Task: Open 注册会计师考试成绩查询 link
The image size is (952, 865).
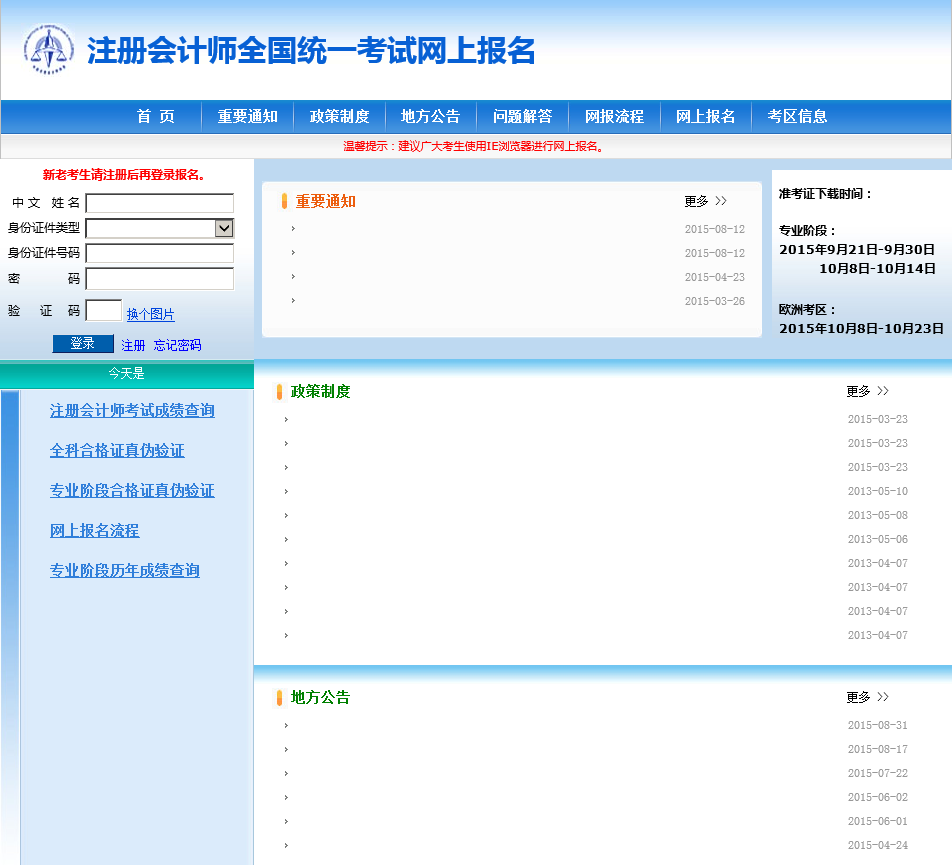Action: click(132, 411)
